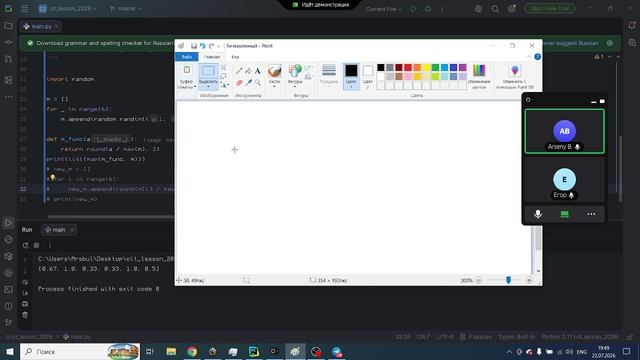The image size is (640, 360).
Task: Zoom out with minus button in Paint status bar
Action: pyautogui.click(x=478, y=280)
